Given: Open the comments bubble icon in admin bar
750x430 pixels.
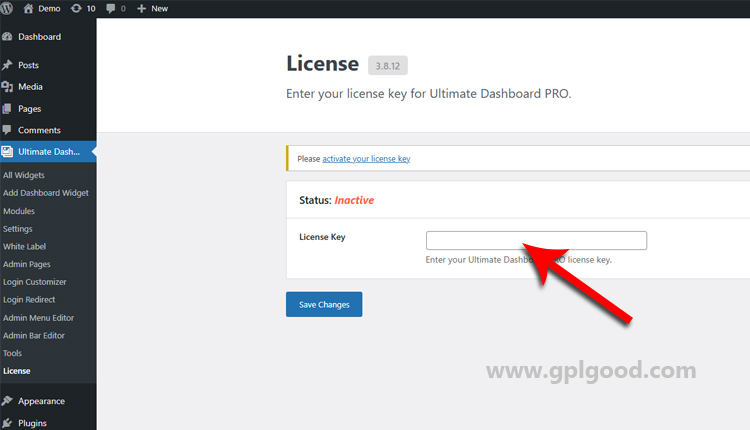Looking at the screenshot, I should (x=109, y=8).
